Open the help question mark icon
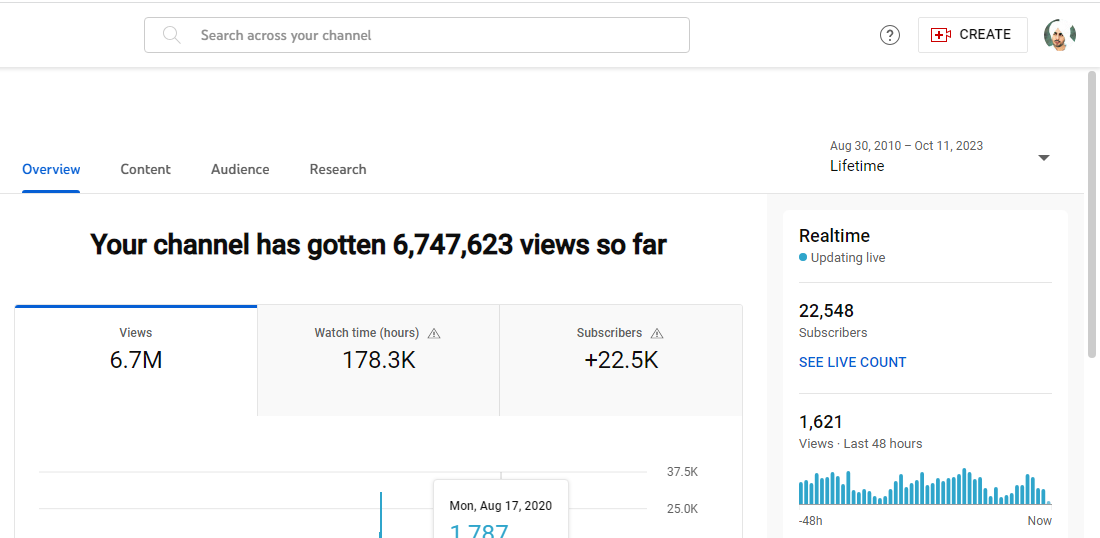The height and width of the screenshot is (538, 1100). click(890, 35)
